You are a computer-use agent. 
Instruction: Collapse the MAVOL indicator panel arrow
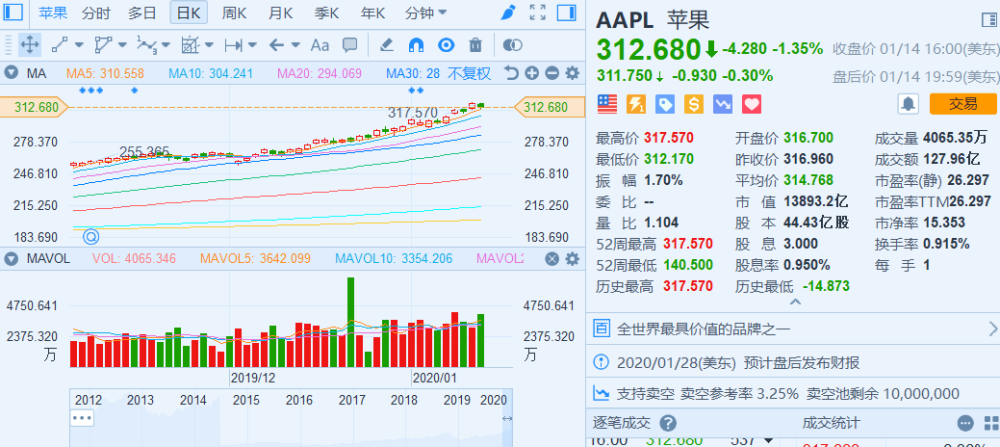click(11, 258)
